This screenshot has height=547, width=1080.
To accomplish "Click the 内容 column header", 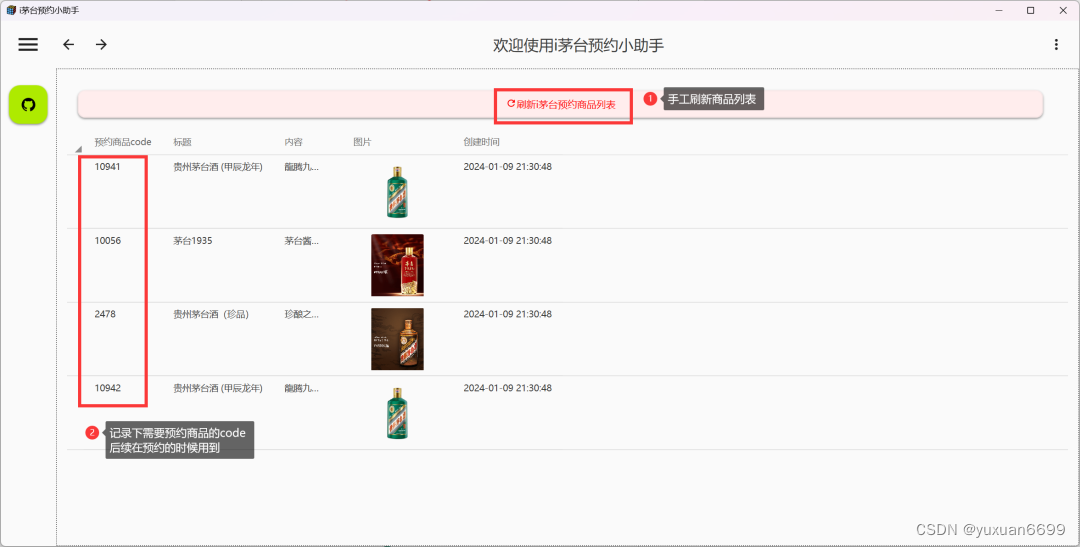I will (293, 142).
